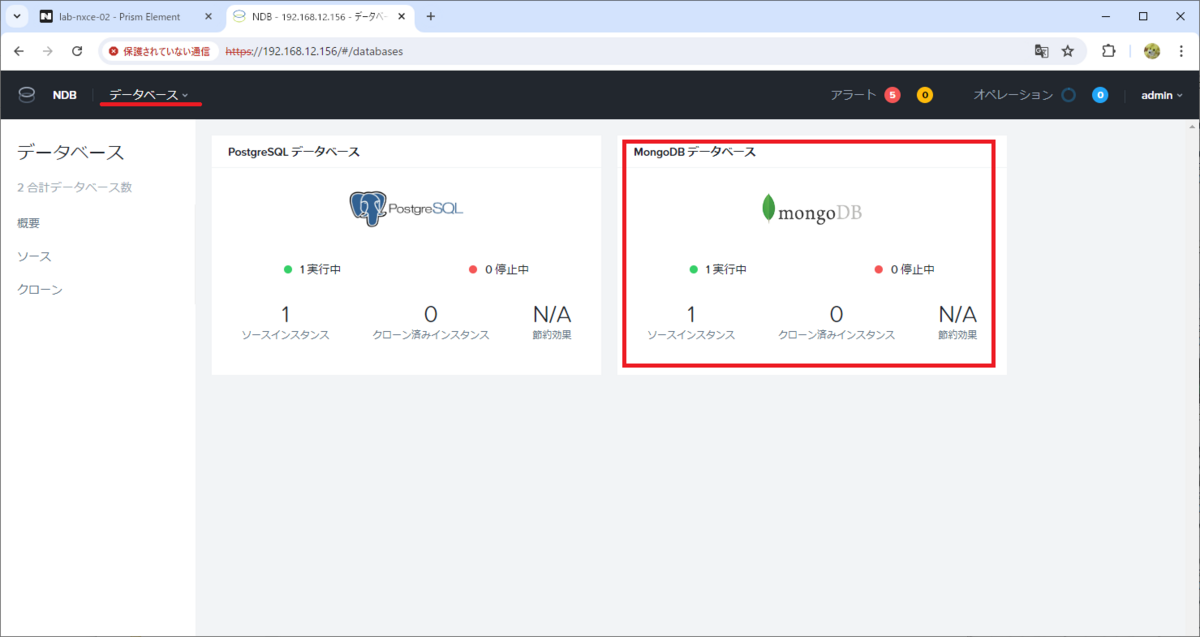Click PostgreSQL 1 実行中 status
Screen dimensions: 1200x637
coord(313,269)
